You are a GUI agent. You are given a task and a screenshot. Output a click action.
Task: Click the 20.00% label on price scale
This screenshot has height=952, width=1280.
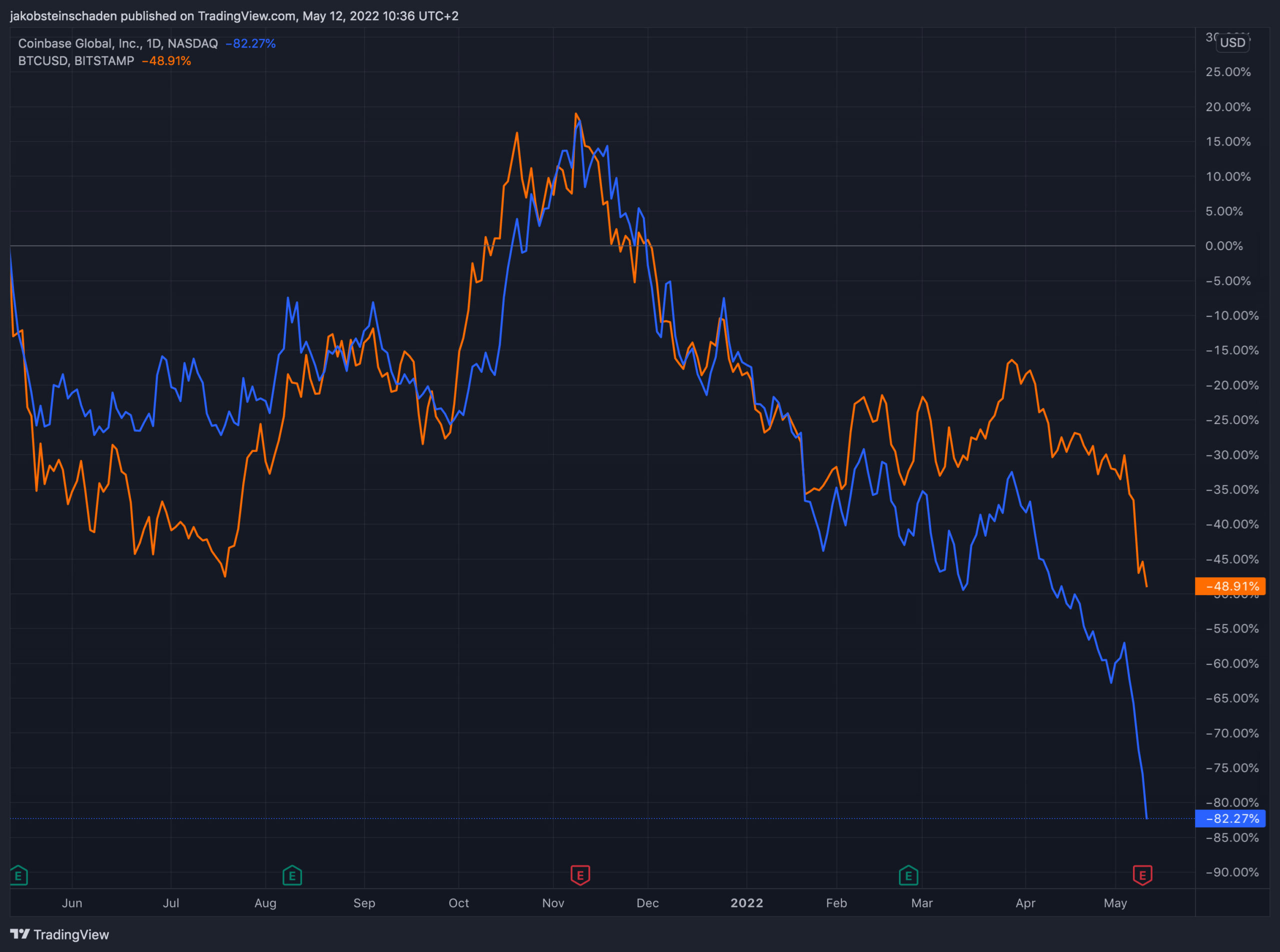pyautogui.click(x=1228, y=106)
